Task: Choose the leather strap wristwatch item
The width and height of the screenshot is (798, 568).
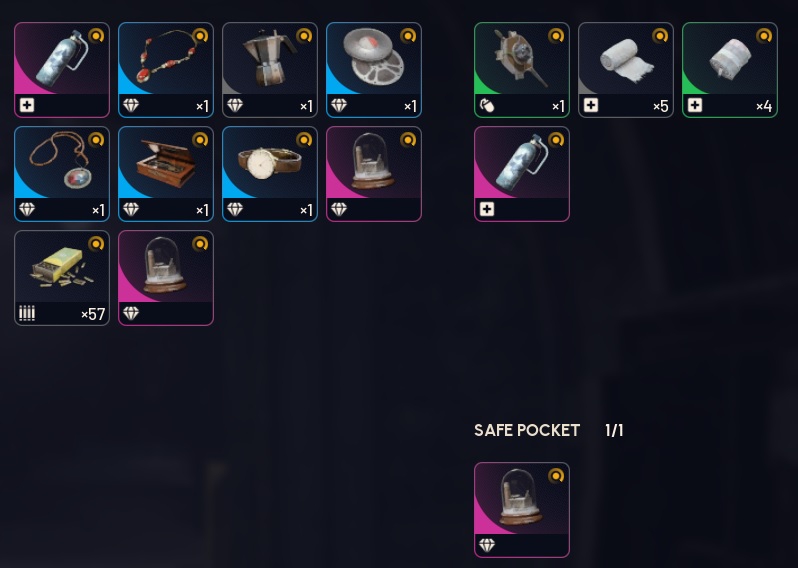Action: [x=270, y=174]
